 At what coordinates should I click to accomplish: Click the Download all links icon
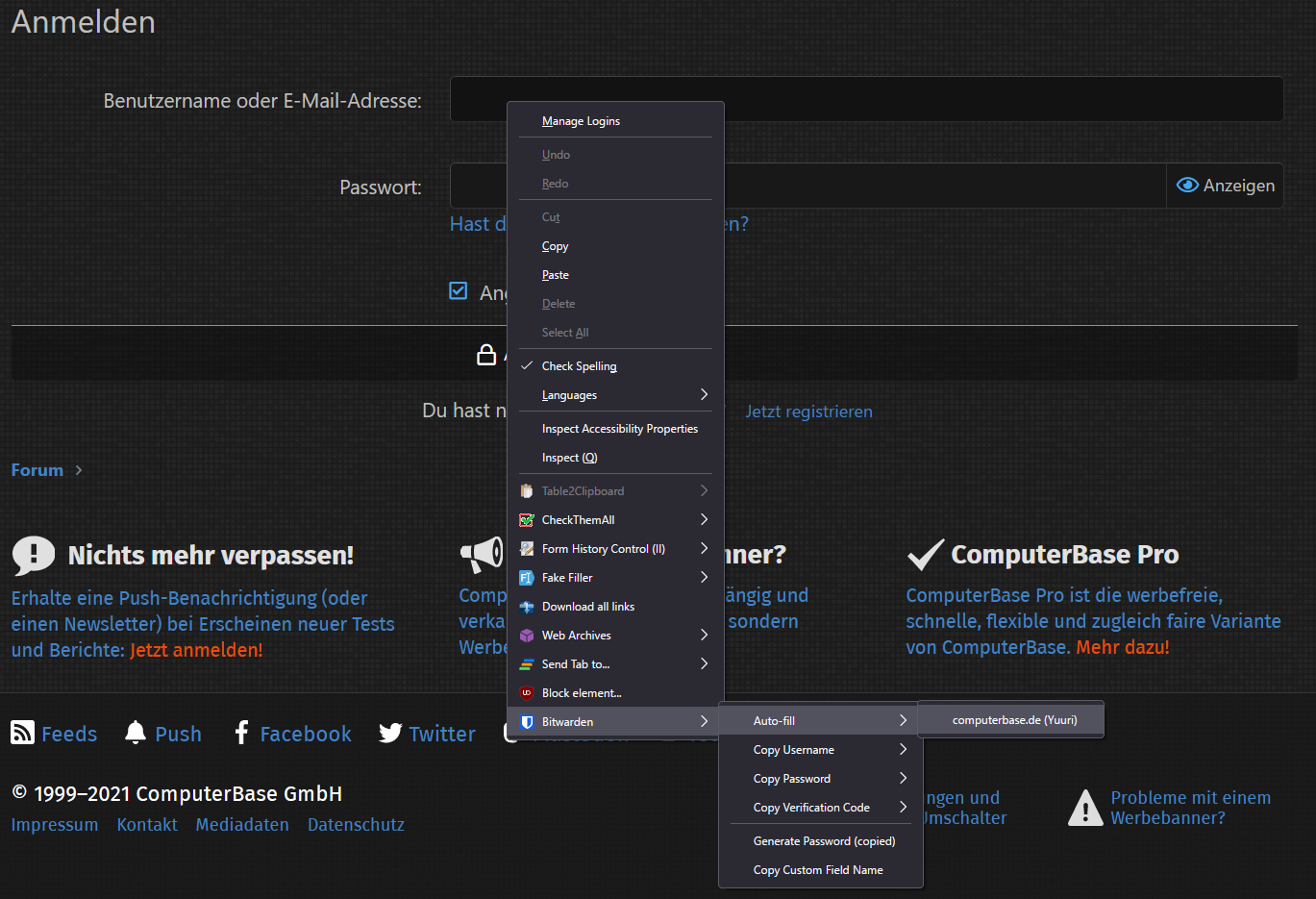pyautogui.click(x=527, y=607)
